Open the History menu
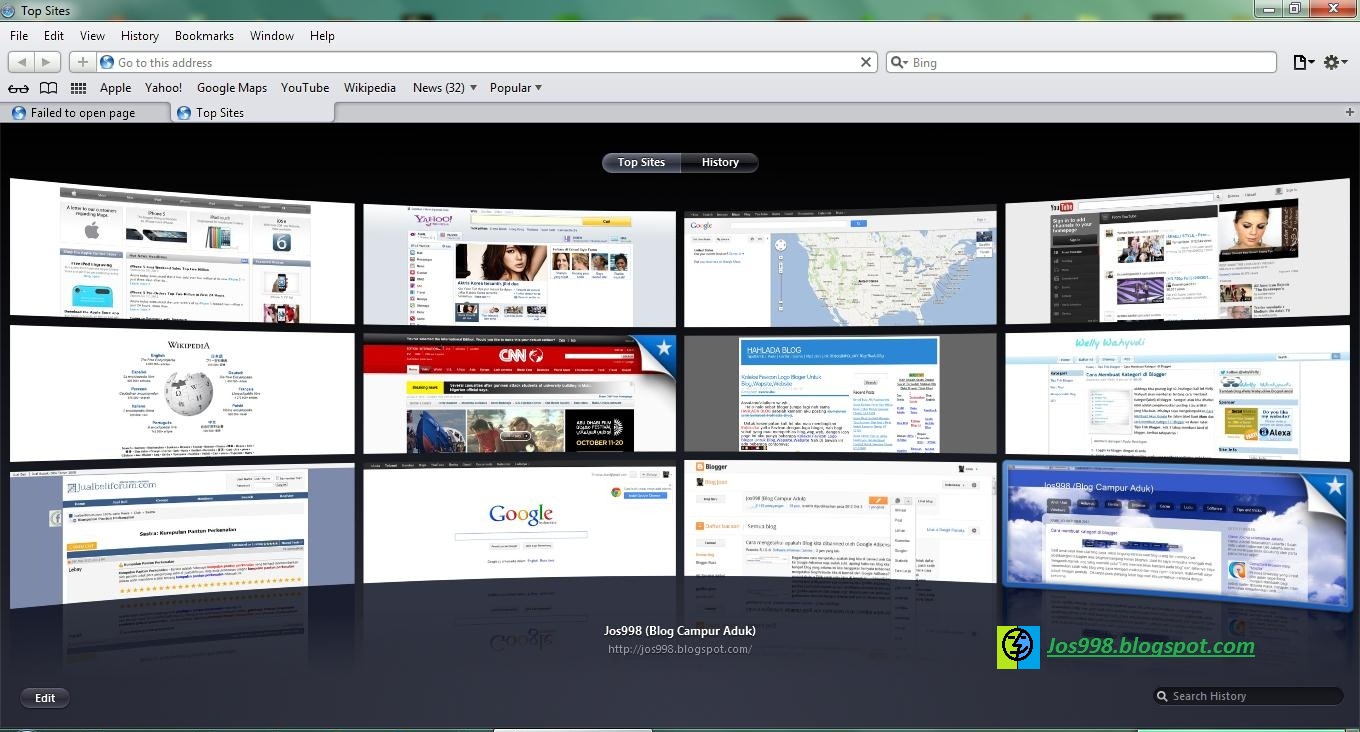The image size is (1360, 732). pyautogui.click(x=140, y=35)
